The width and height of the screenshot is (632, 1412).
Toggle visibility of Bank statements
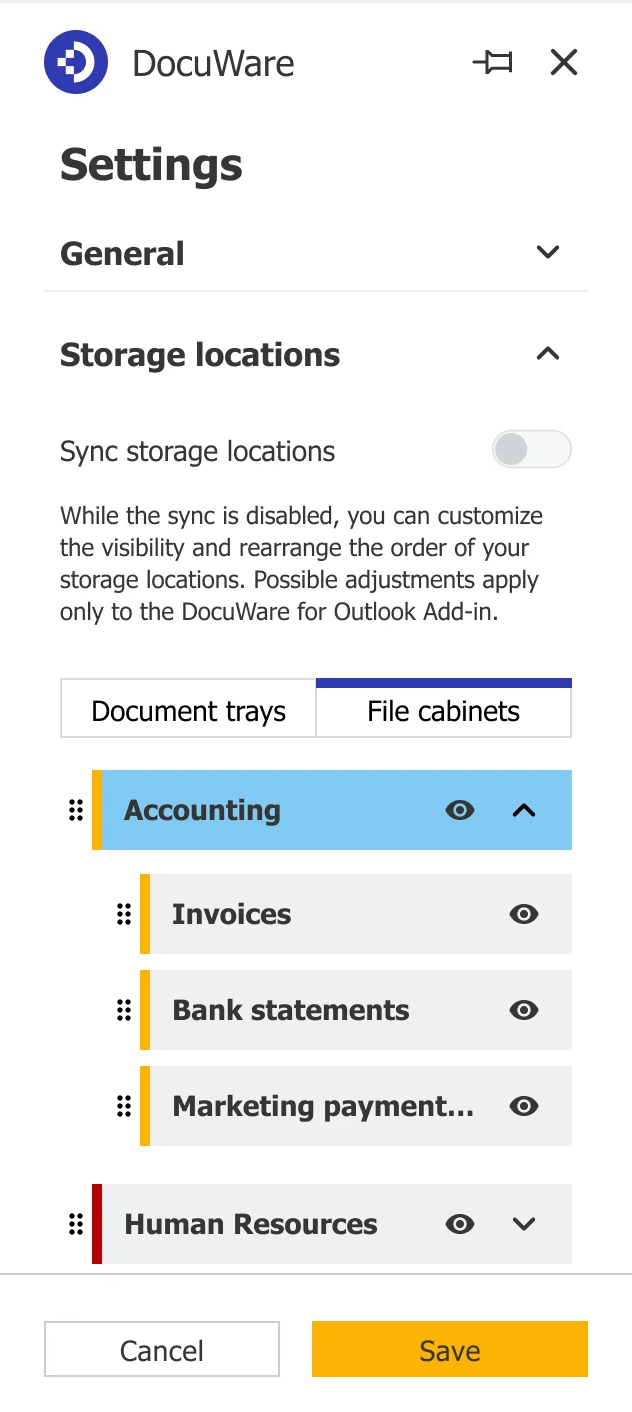coord(524,1009)
